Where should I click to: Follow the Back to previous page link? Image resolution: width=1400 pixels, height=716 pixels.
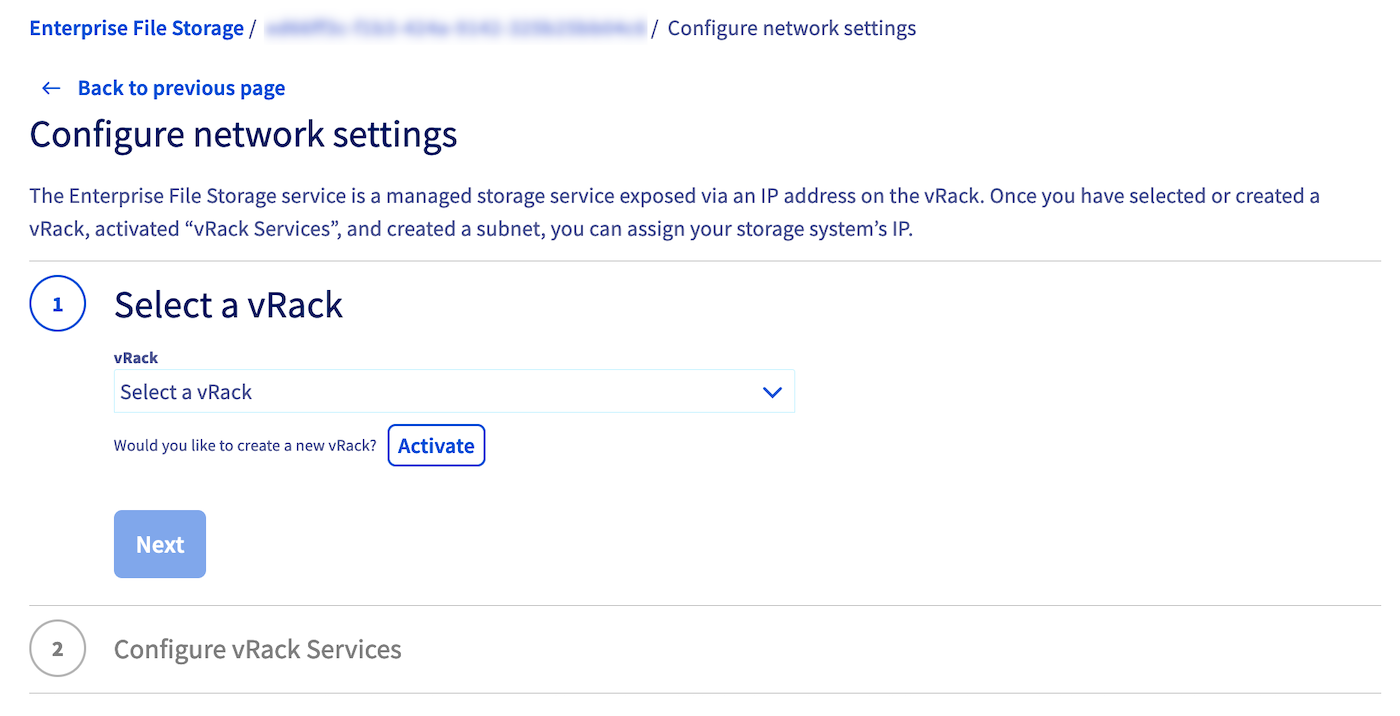tap(181, 89)
